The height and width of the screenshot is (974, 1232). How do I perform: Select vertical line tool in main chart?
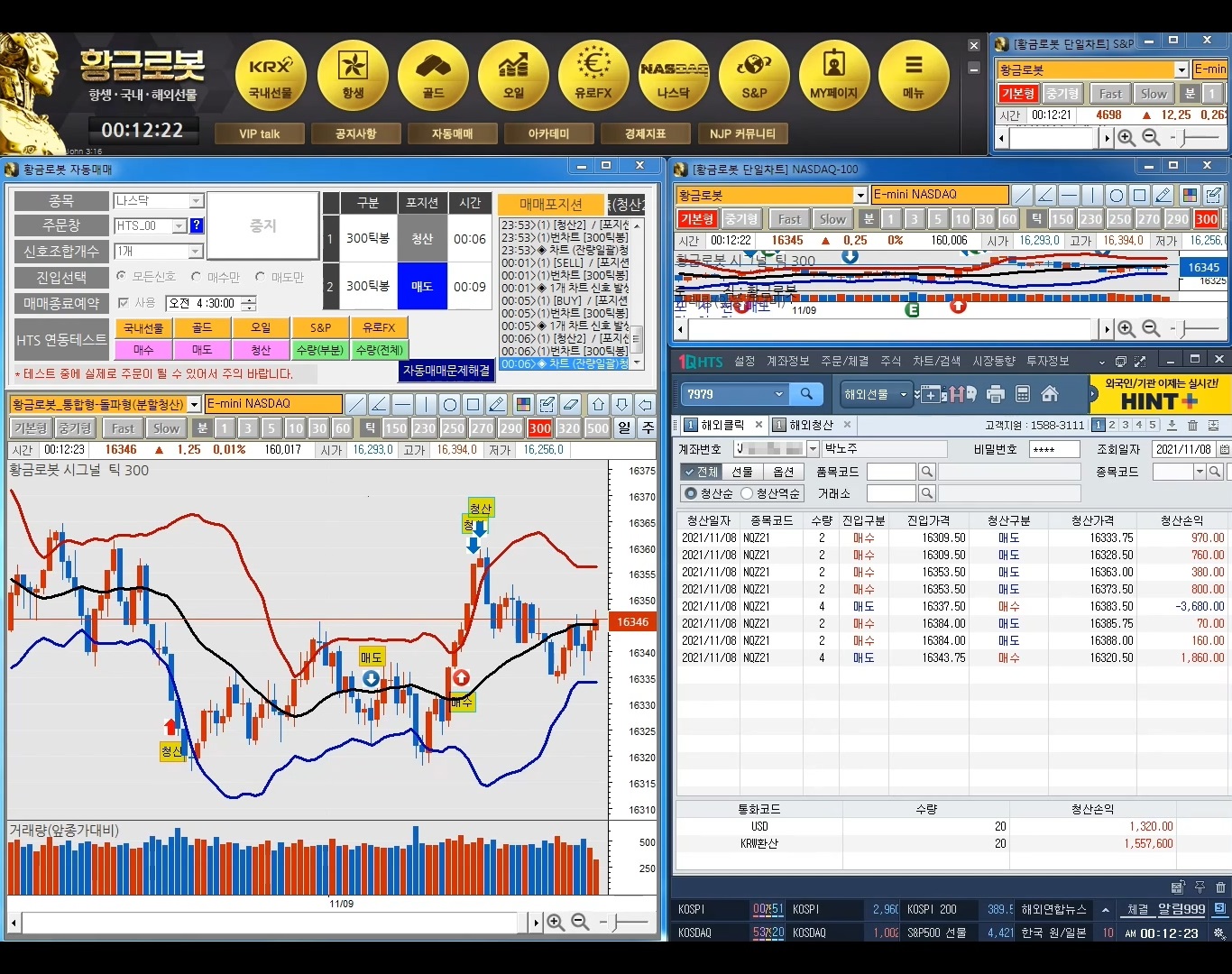(427, 404)
